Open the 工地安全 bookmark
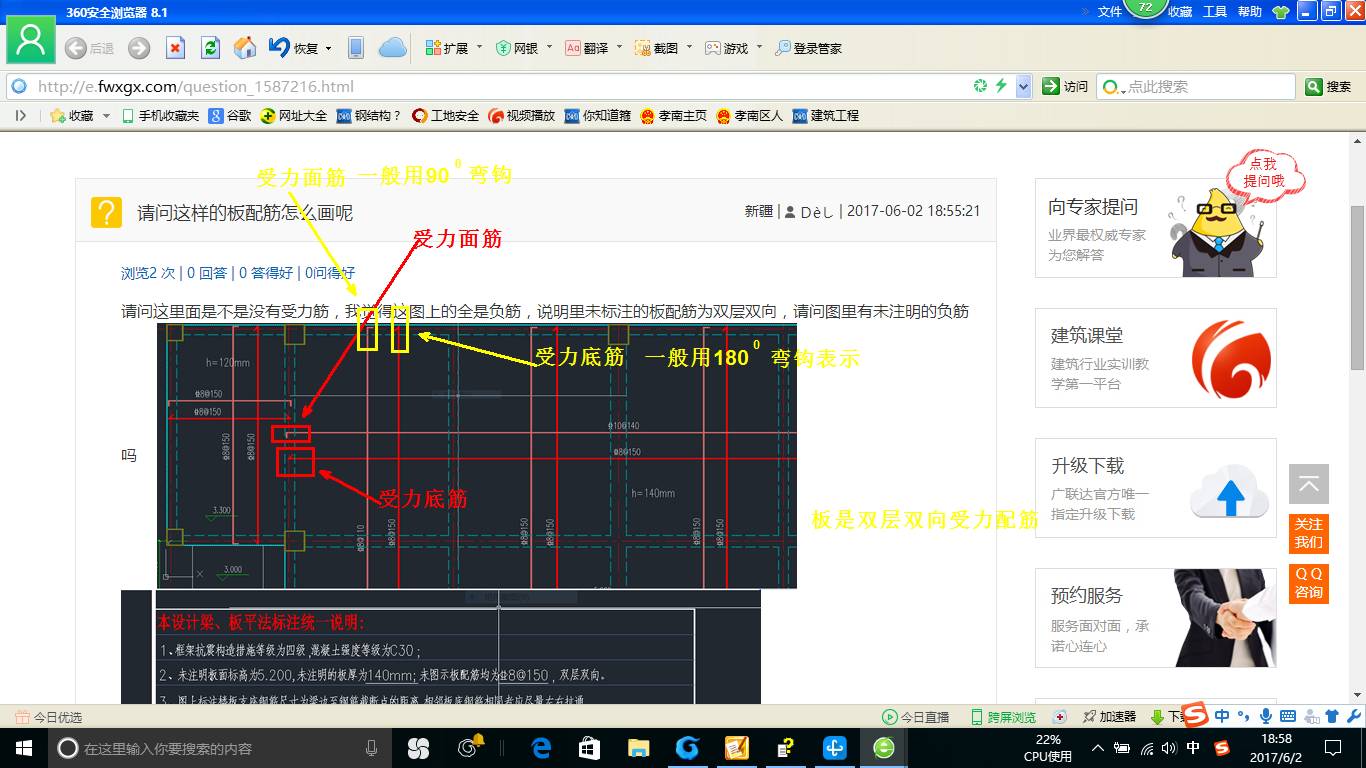Image resolution: width=1366 pixels, height=768 pixels. coord(446,116)
